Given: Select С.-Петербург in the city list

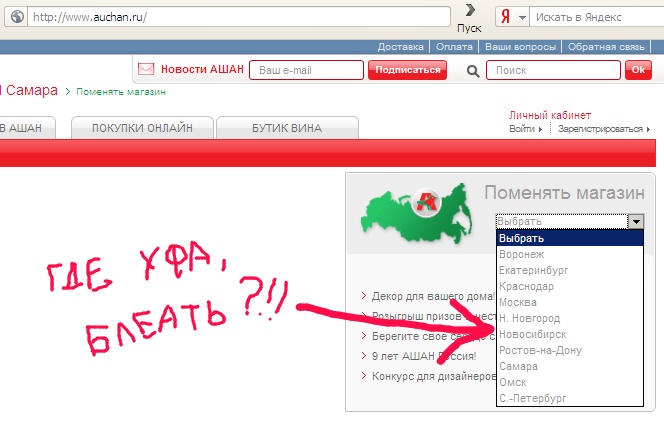Looking at the screenshot, I should click(x=570, y=398).
